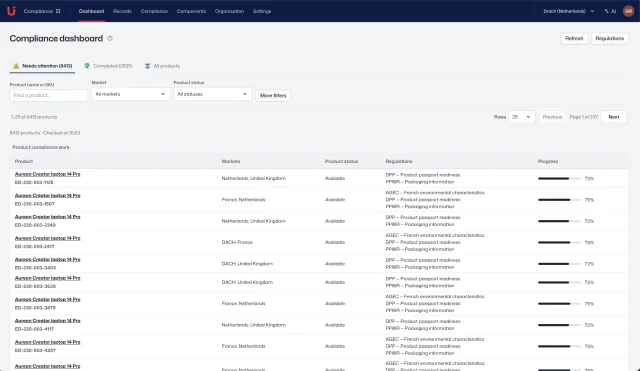Click markets cell in SKU 3403 row
This screenshot has width=640, height=371.
(x=247, y=264)
